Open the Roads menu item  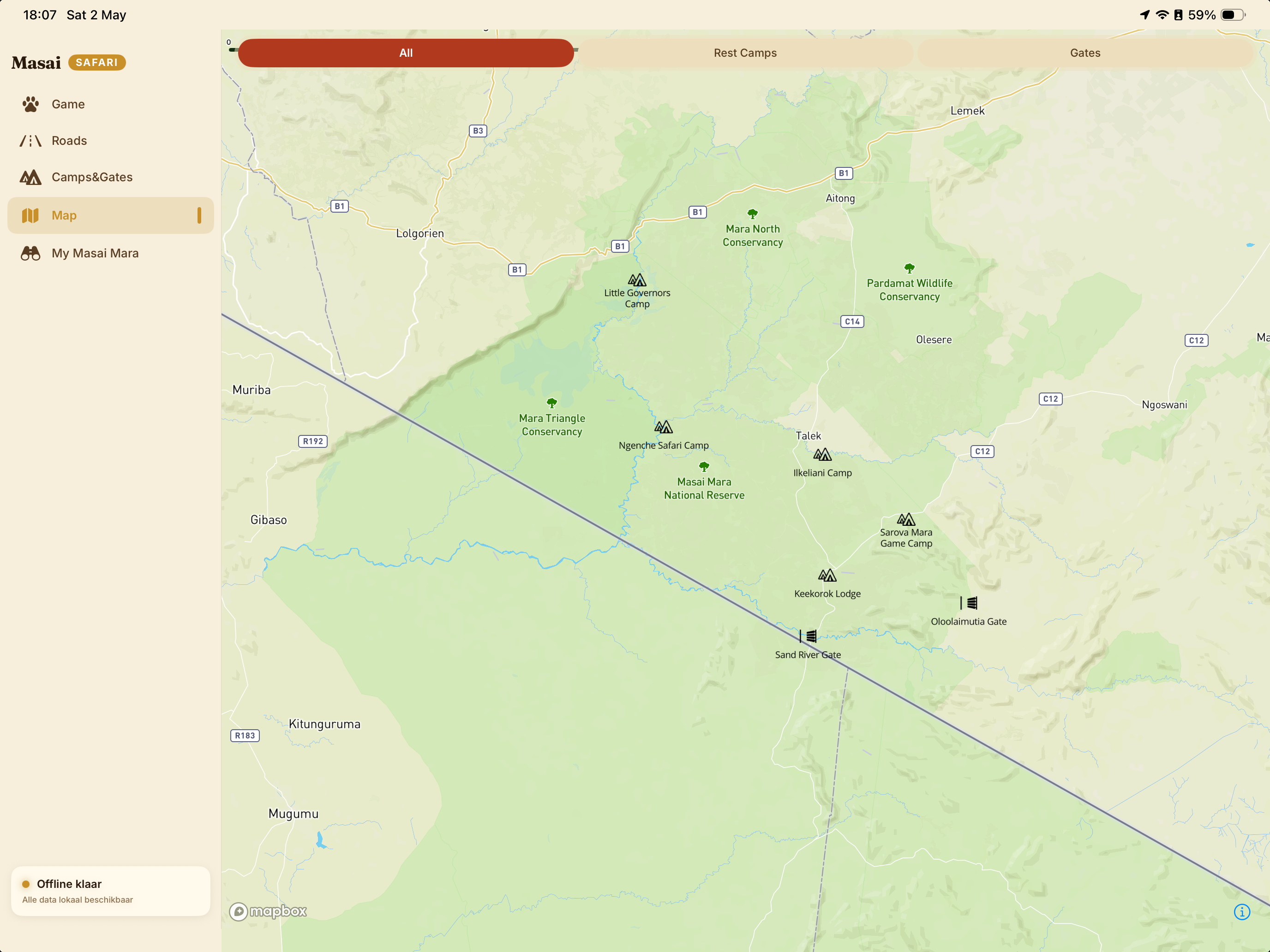(111, 141)
